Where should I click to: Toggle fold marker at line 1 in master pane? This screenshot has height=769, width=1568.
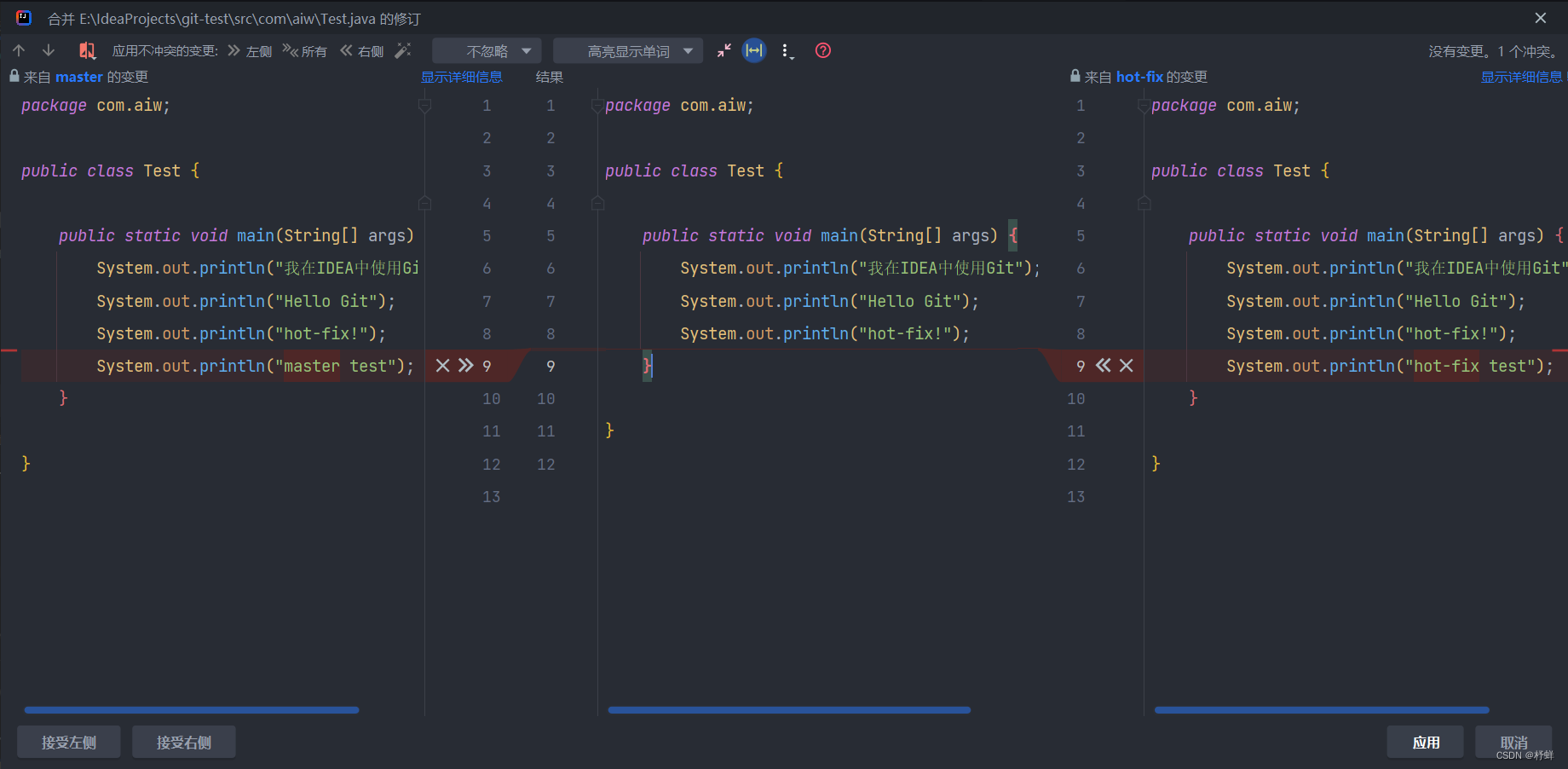[424, 106]
